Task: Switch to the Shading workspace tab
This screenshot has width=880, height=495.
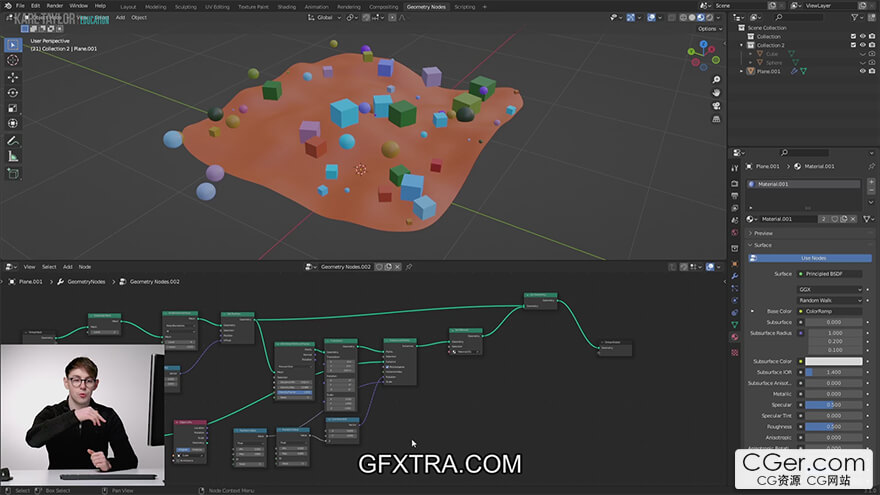Action: click(287, 6)
